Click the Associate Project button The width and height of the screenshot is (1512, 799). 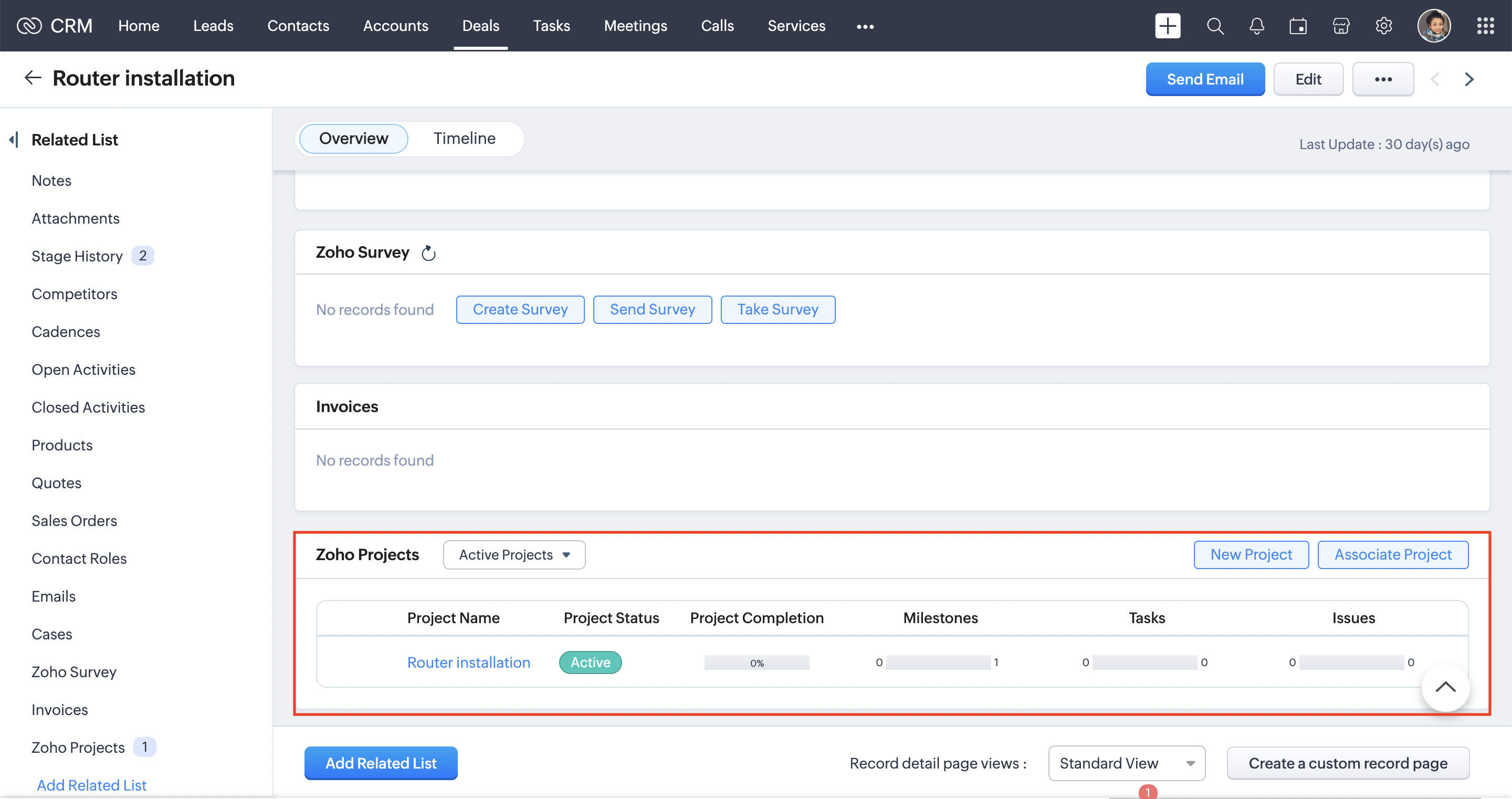(x=1392, y=555)
